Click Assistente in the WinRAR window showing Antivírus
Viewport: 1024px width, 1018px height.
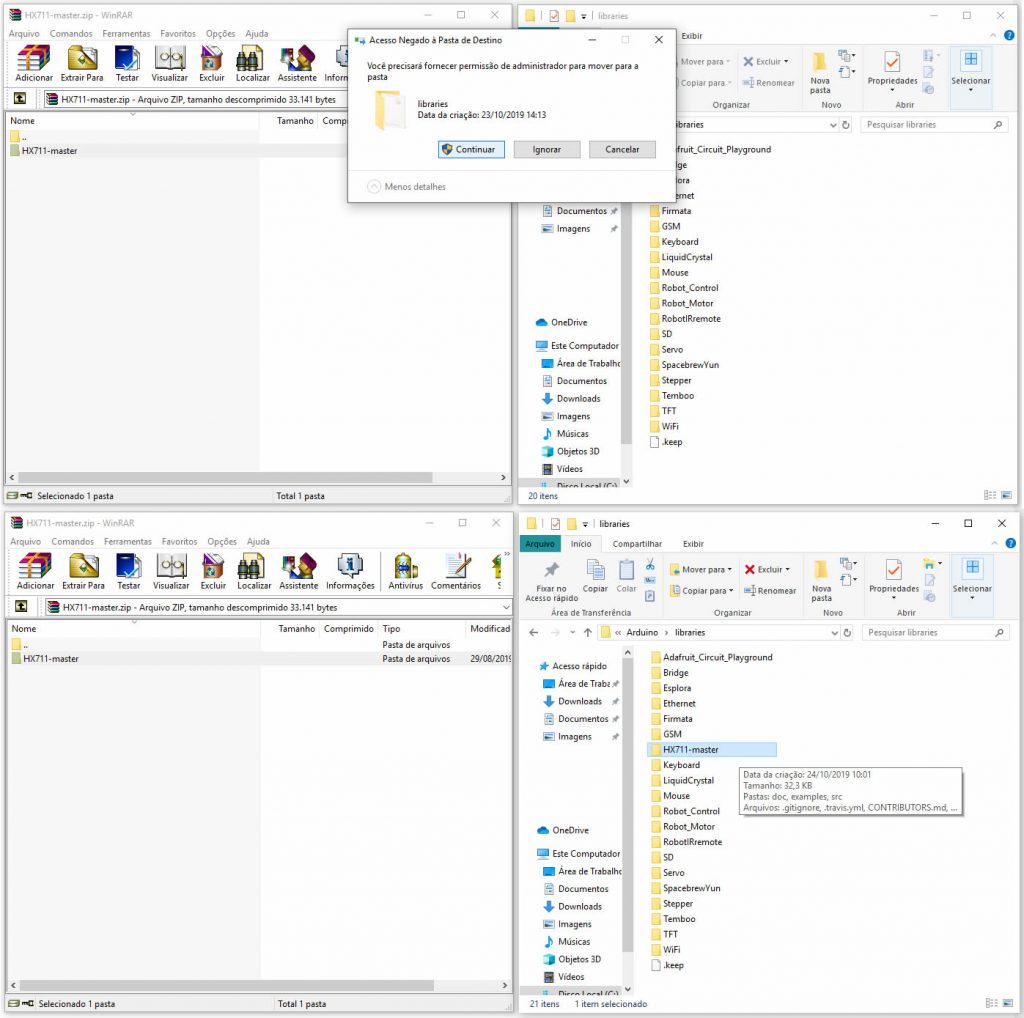click(298, 571)
